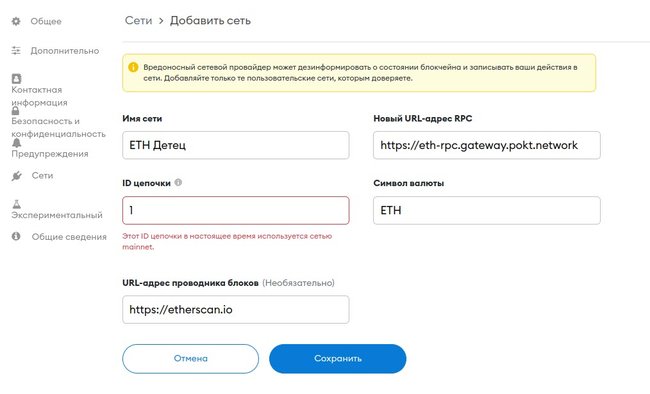
Task: Click the Отмена button
Action: (x=190, y=358)
